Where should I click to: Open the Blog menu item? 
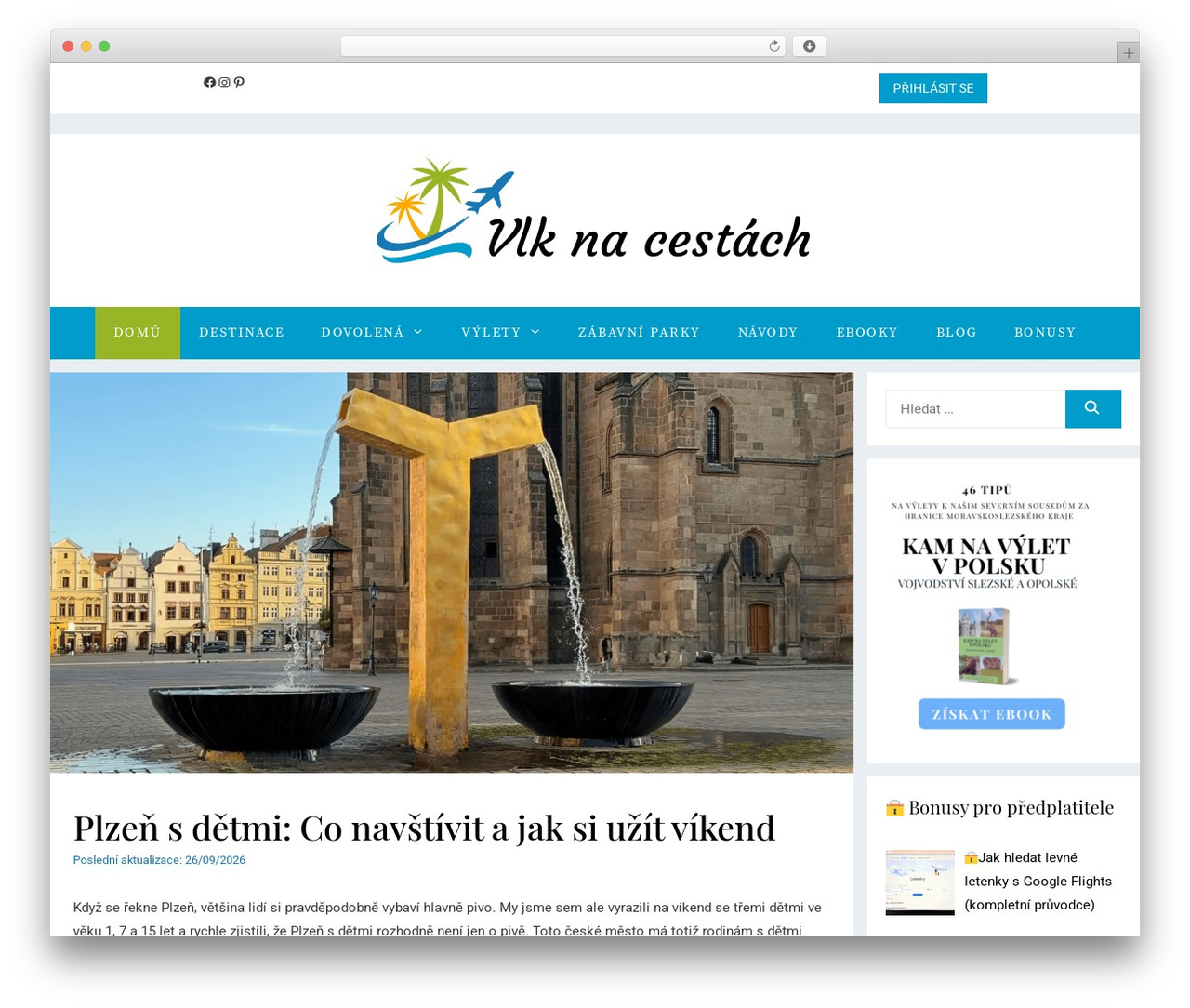957,332
